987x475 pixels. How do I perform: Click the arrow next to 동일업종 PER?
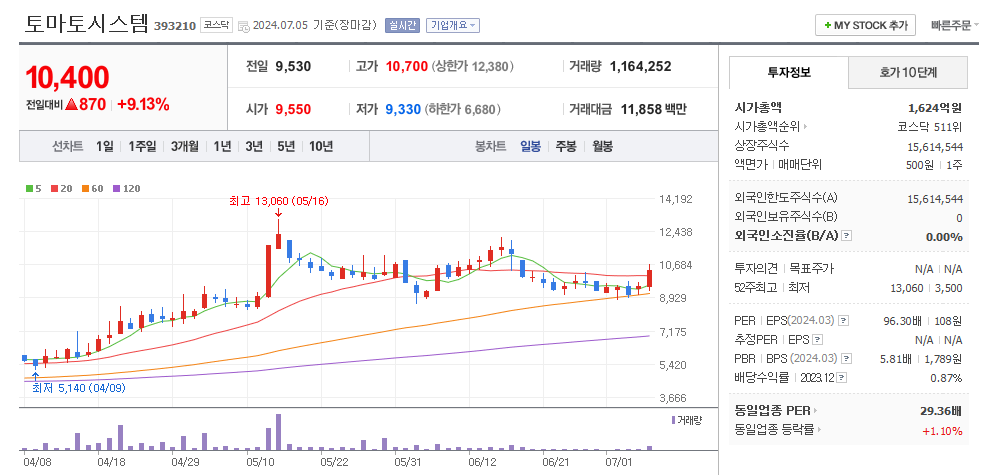(x=815, y=411)
